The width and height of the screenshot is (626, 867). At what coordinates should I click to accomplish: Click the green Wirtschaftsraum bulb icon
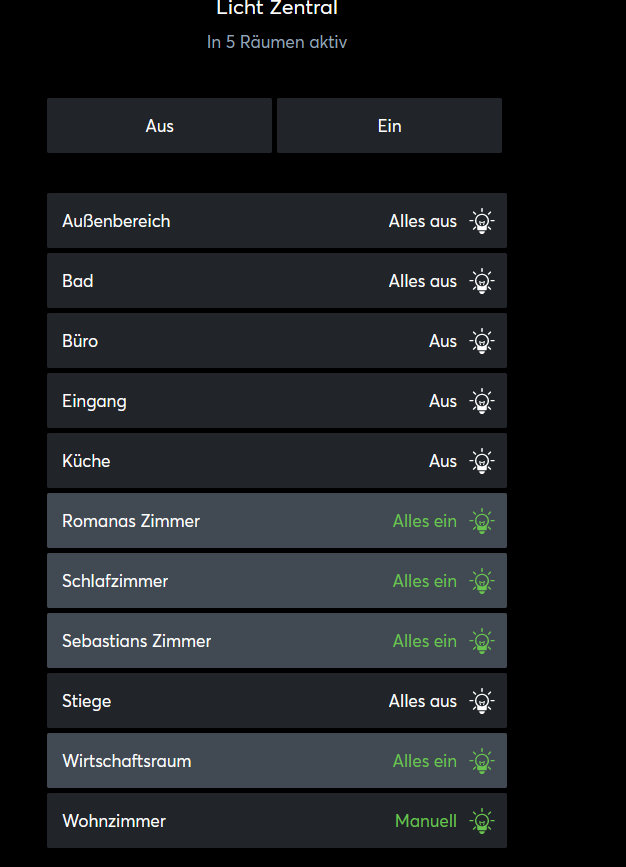point(482,761)
